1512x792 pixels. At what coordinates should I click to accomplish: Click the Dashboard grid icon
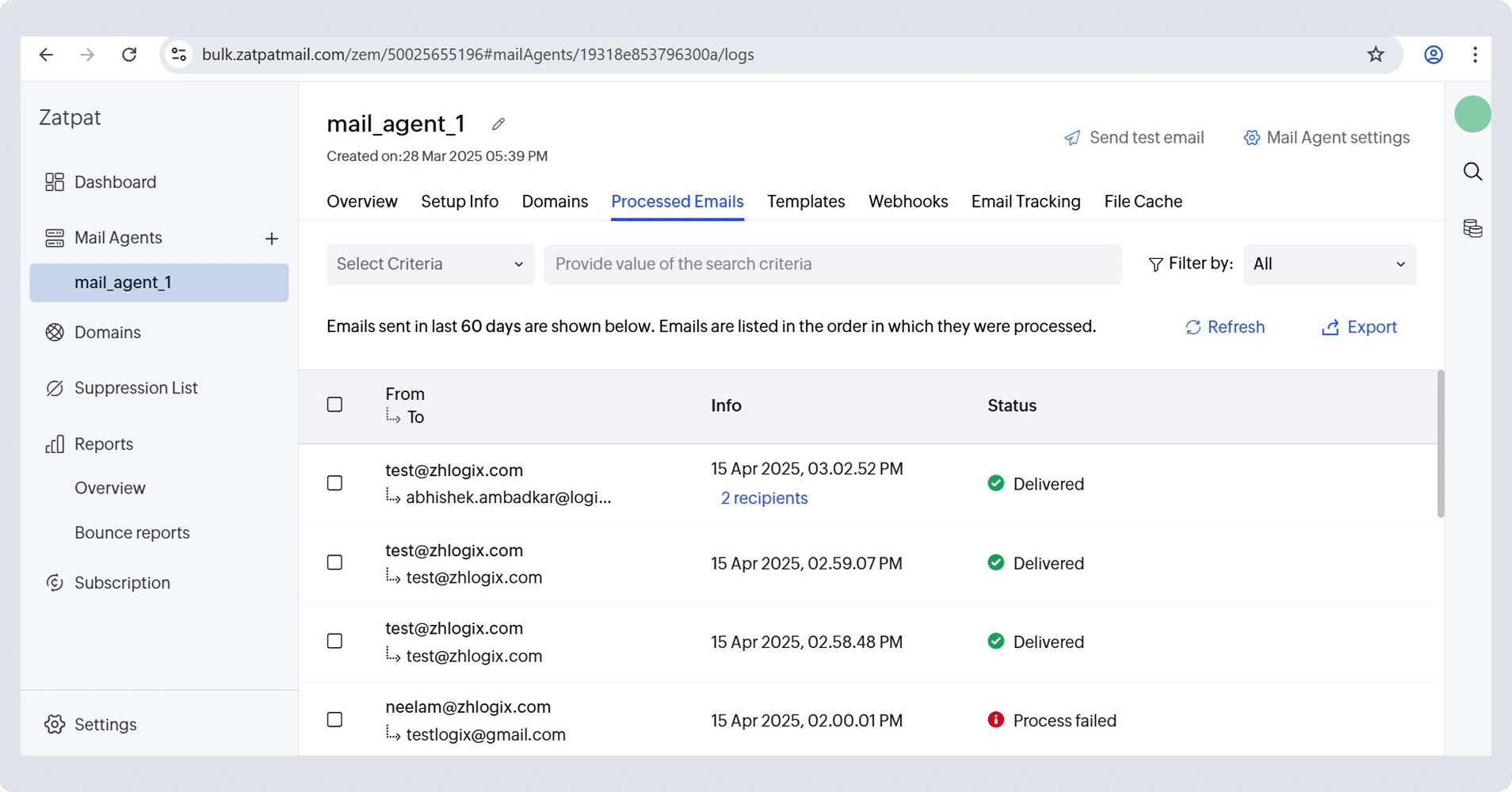[55, 182]
